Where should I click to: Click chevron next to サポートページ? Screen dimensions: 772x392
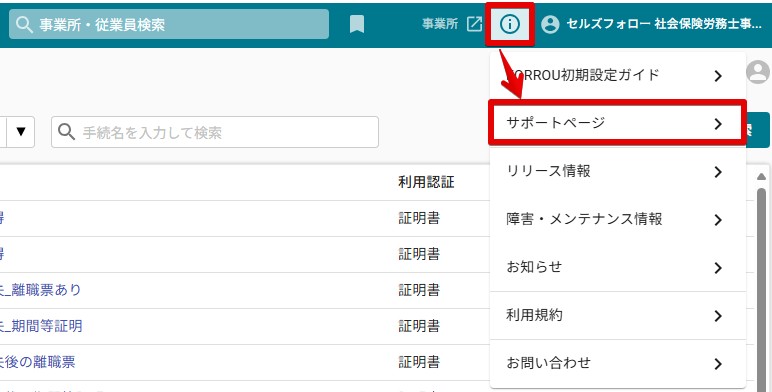[718, 124]
